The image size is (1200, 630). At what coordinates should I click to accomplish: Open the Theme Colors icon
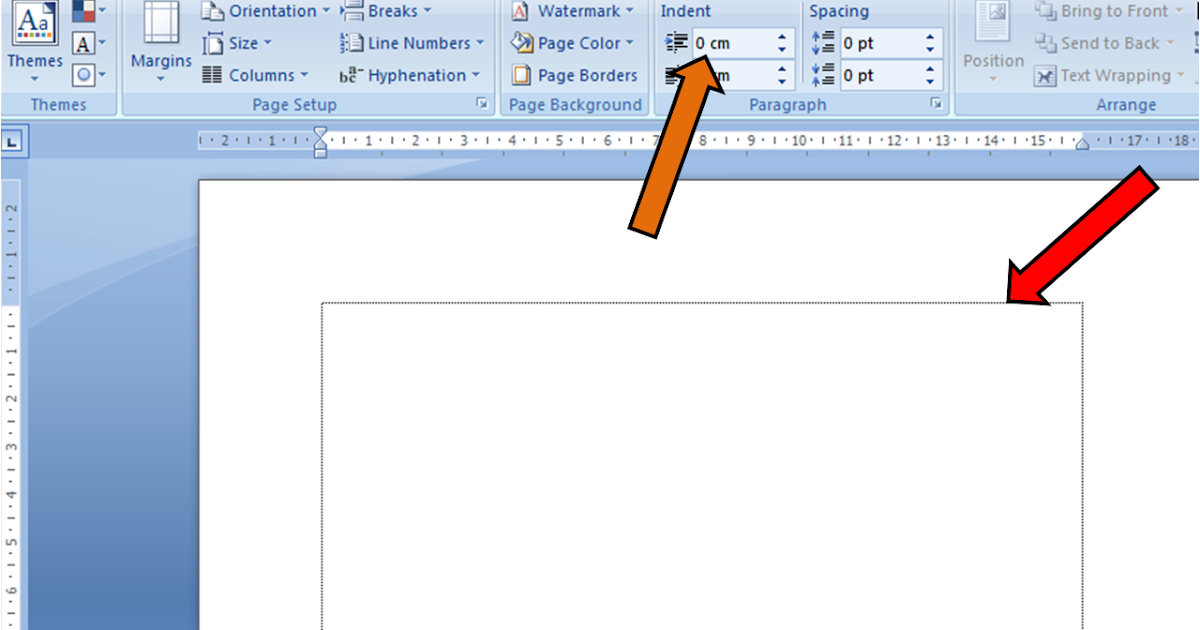point(84,13)
